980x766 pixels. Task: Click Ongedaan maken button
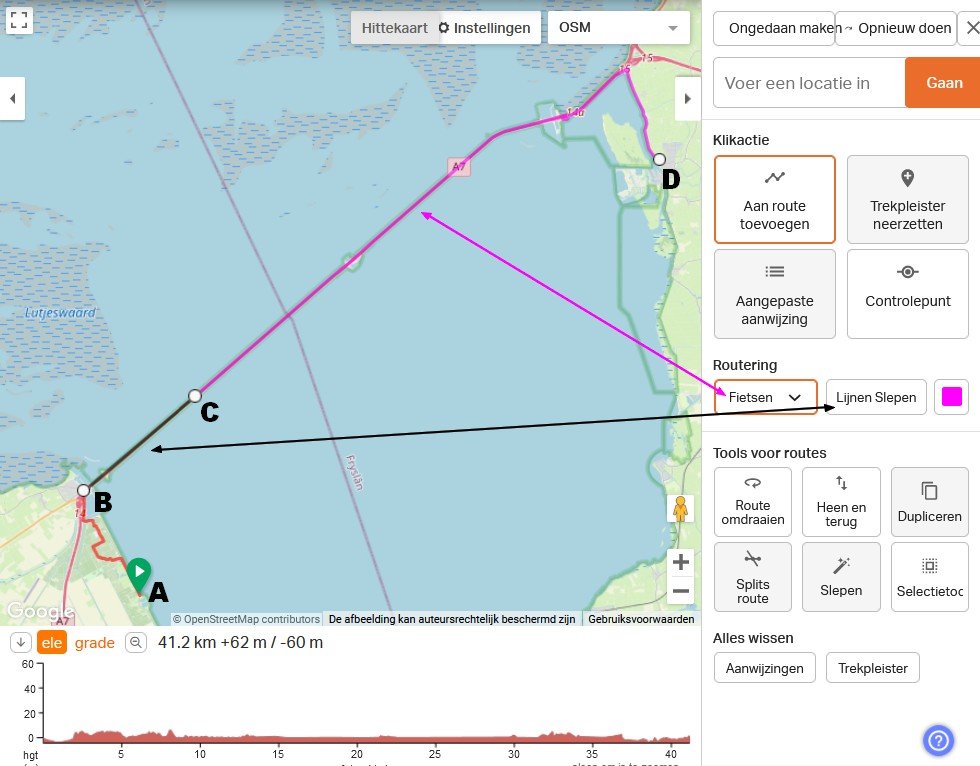[x=773, y=28]
